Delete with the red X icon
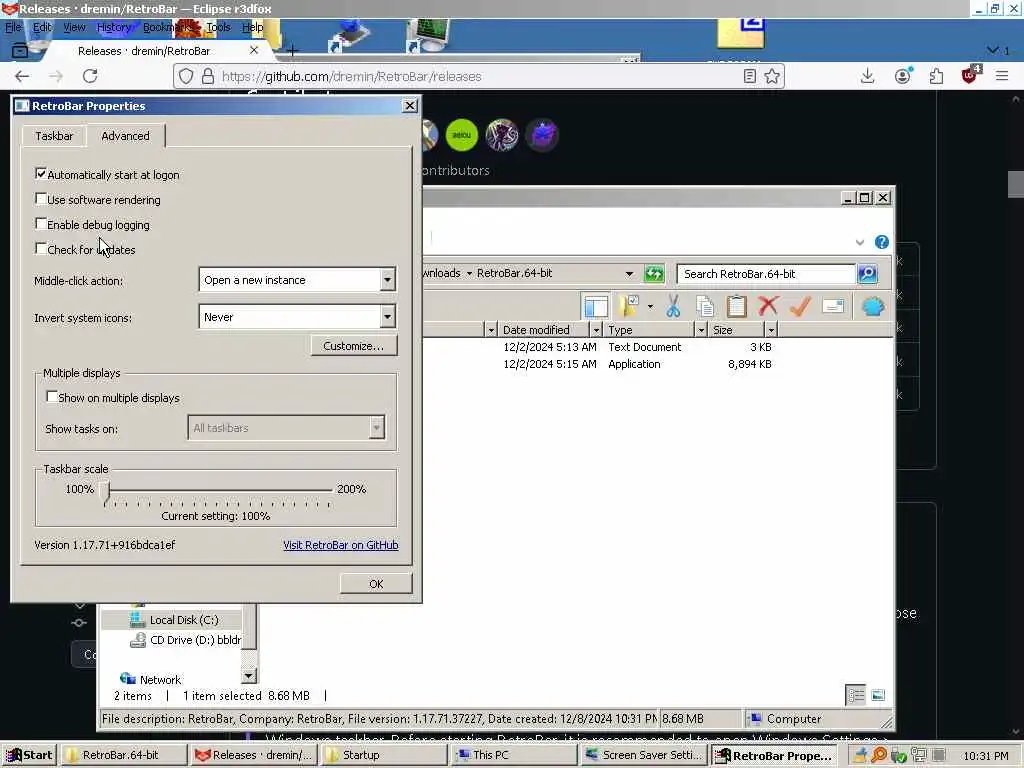 tap(768, 306)
